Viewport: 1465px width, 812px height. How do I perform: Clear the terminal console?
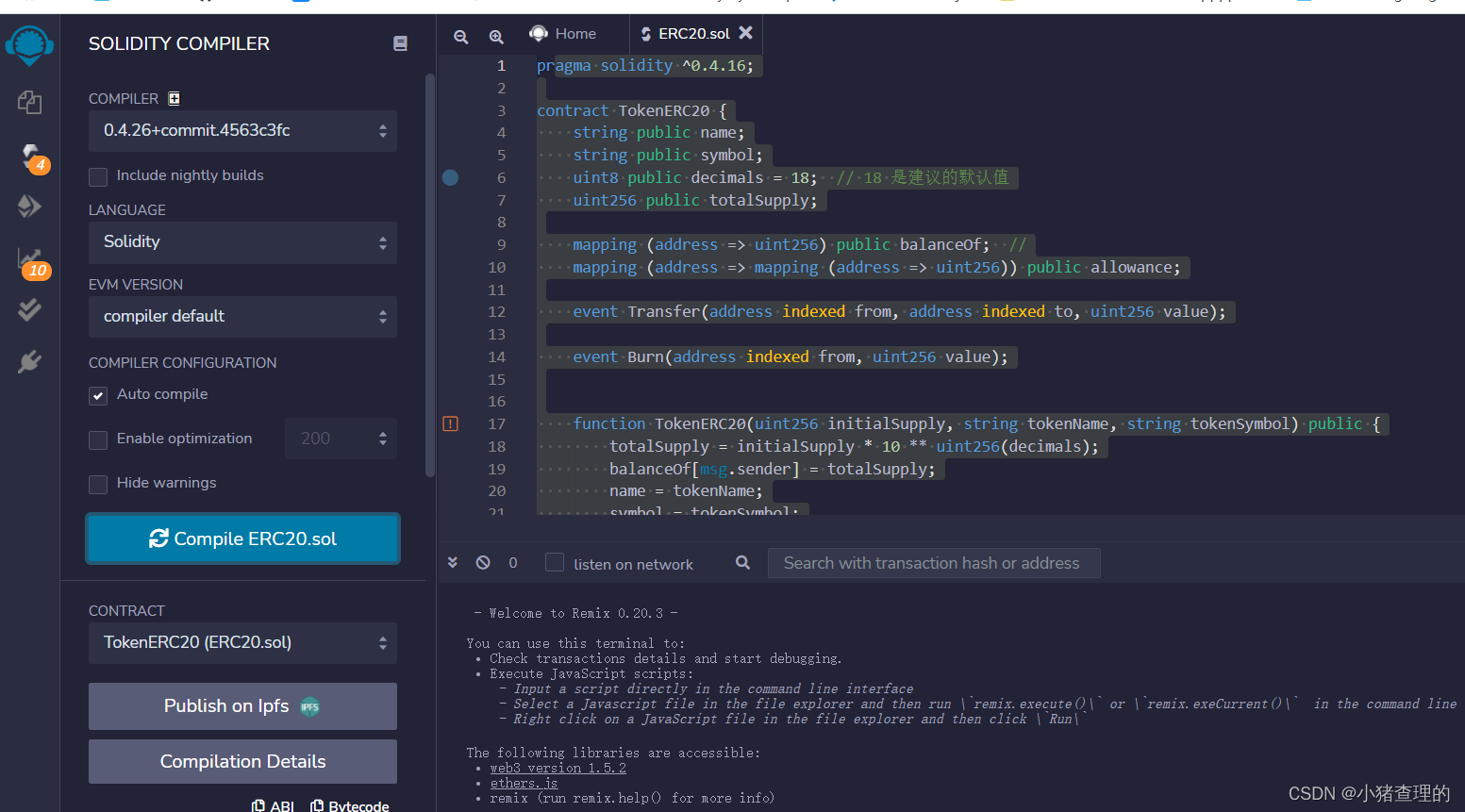483,562
